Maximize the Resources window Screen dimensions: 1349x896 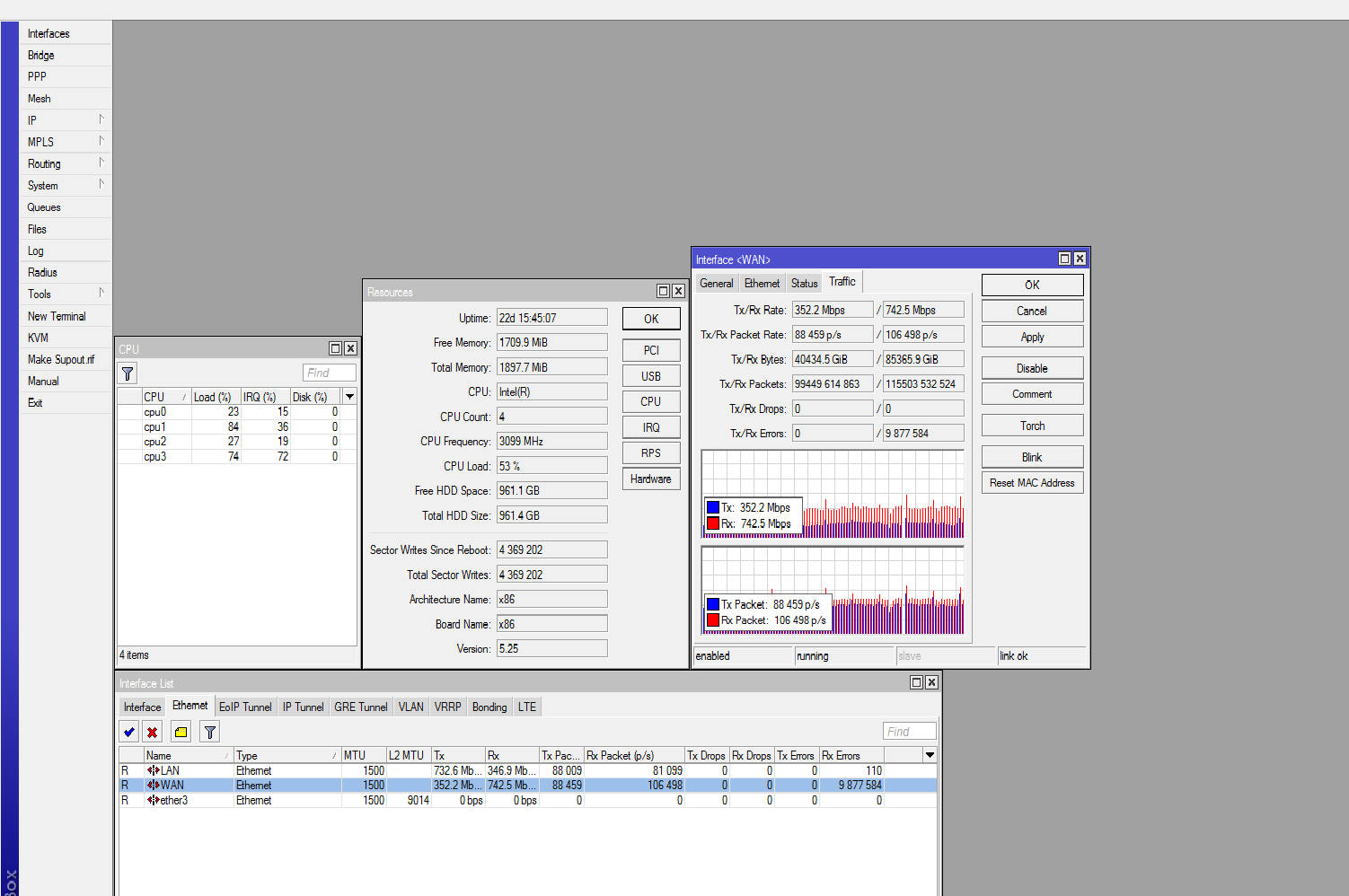point(663,291)
